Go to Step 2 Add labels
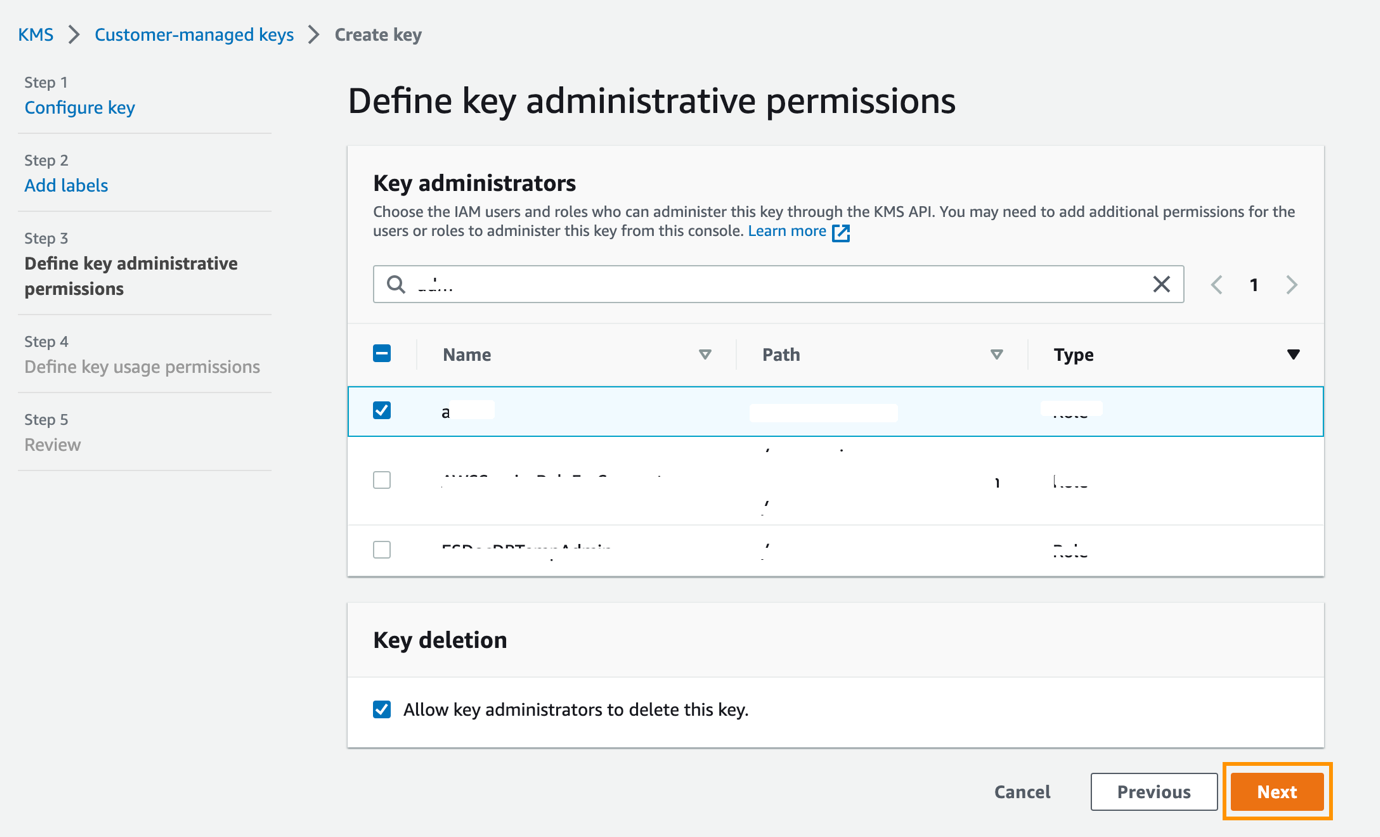Screen dimensions: 1380x837 click(x=66, y=185)
